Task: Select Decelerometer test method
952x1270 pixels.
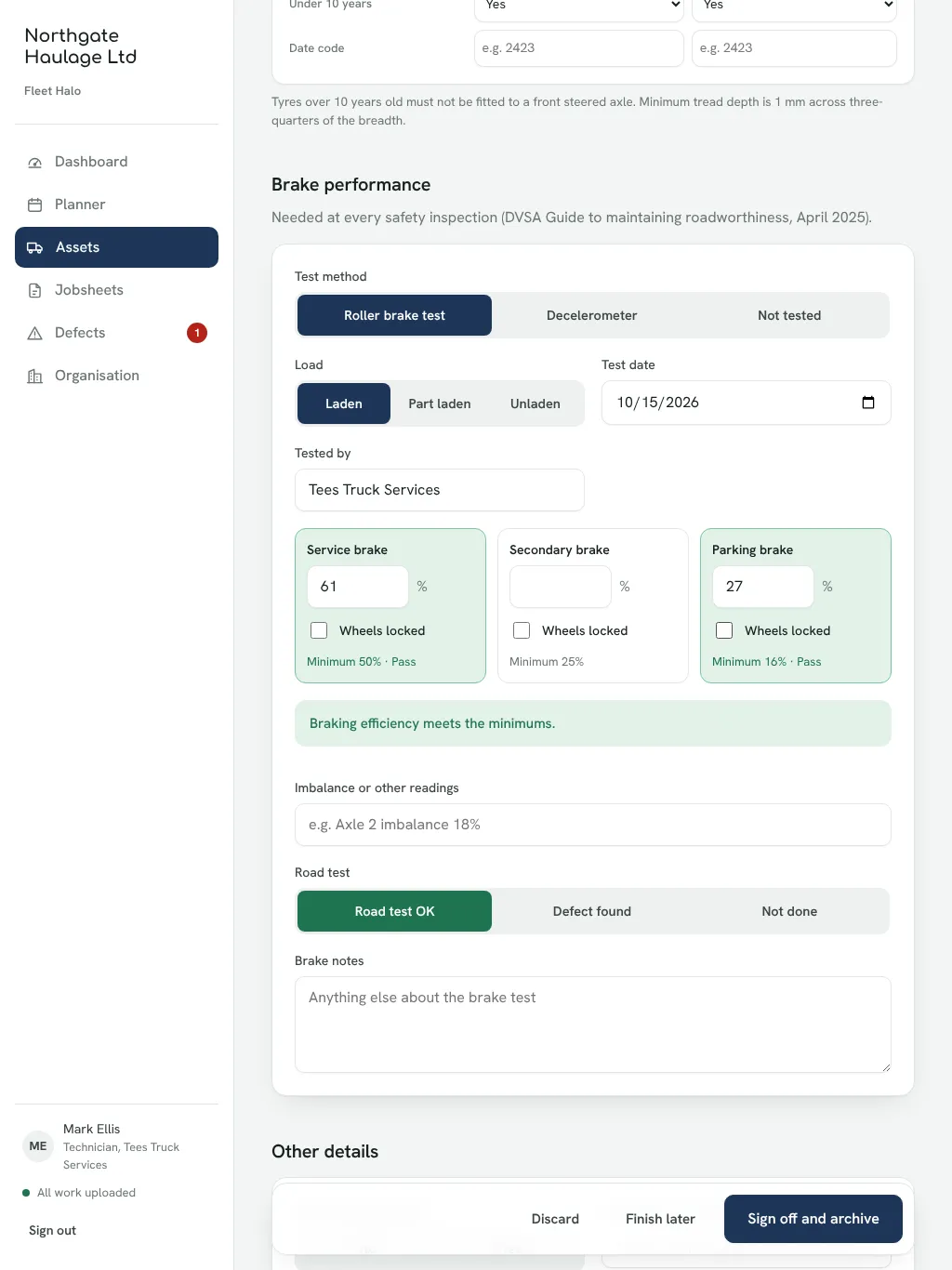Action: click(592, 315)
